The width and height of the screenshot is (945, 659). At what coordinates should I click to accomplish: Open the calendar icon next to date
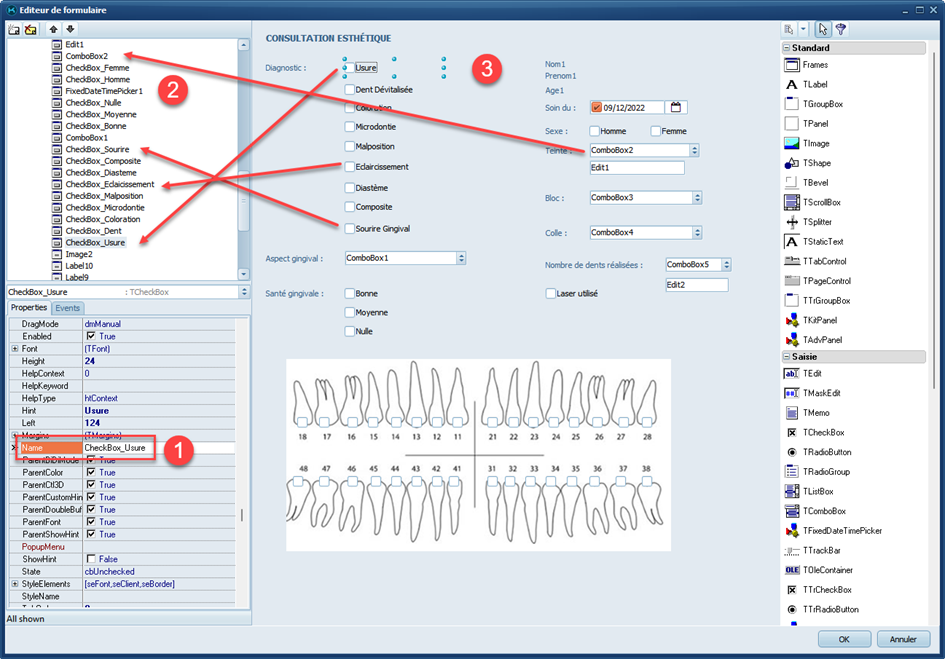point(676,108)
